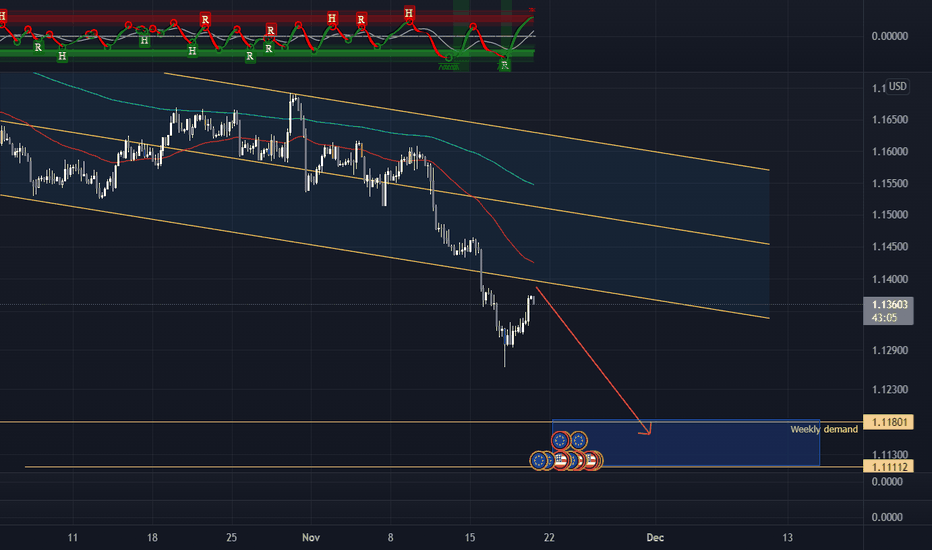This screenshot has height=550, width=932.
Task: Click the first US flag economic event icon
Action: tap(561, 460)
